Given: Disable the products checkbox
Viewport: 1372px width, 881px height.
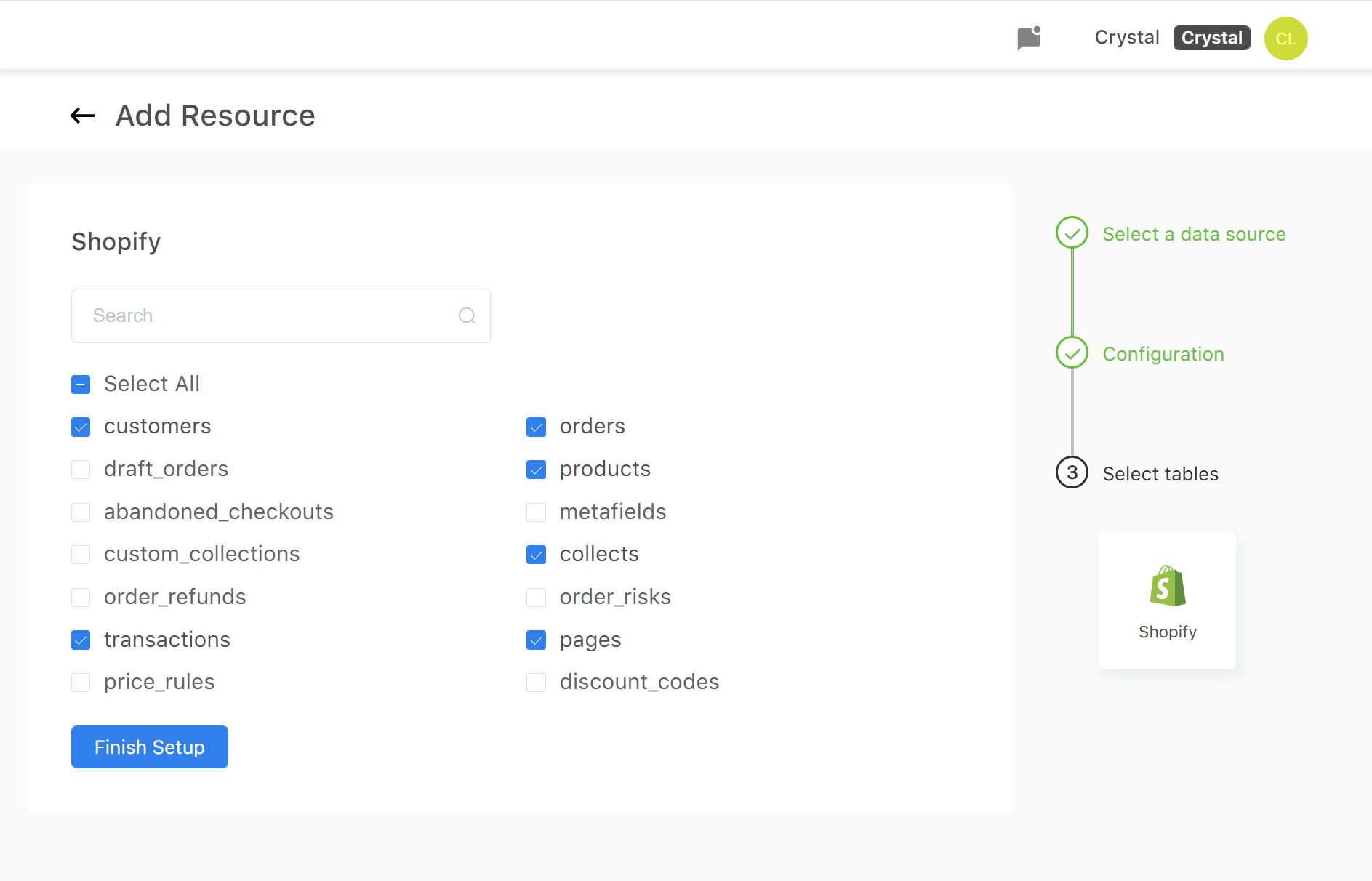Looking at the screenshot, I should pos(536,469).
